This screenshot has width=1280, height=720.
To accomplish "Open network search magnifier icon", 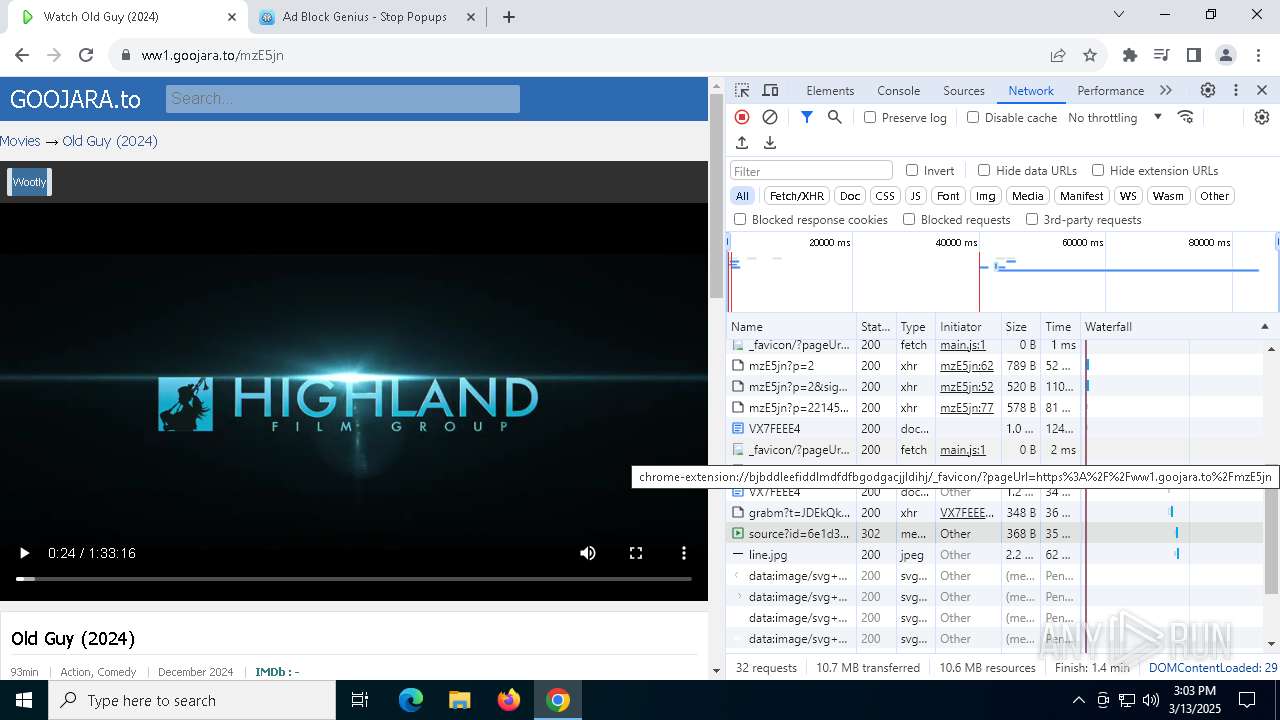I will (x=835, y=117).
